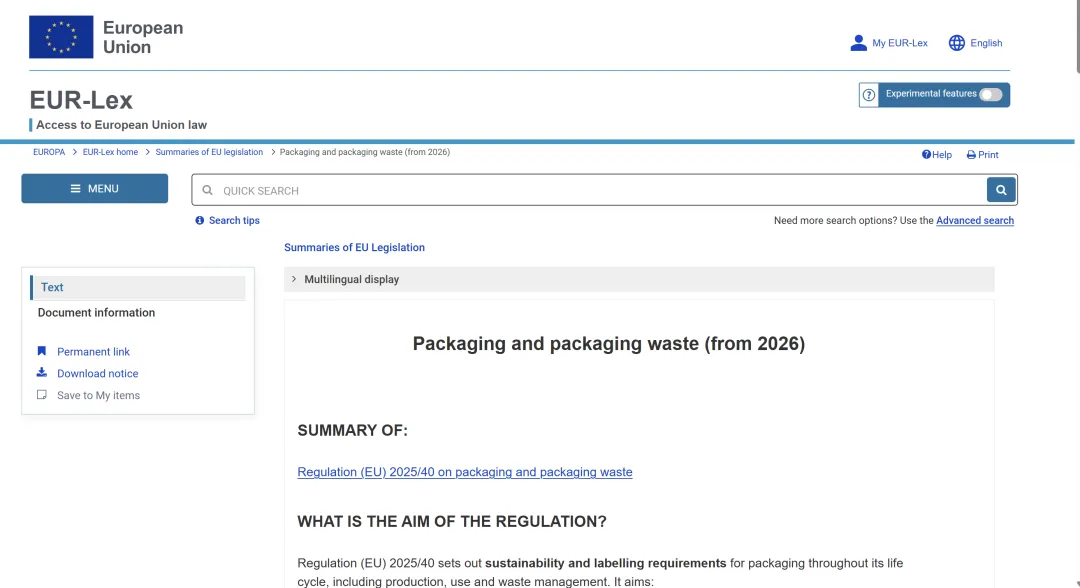Click the Download notice text link
Viewport: 1080px width, 588px height.
pos(98,374)
